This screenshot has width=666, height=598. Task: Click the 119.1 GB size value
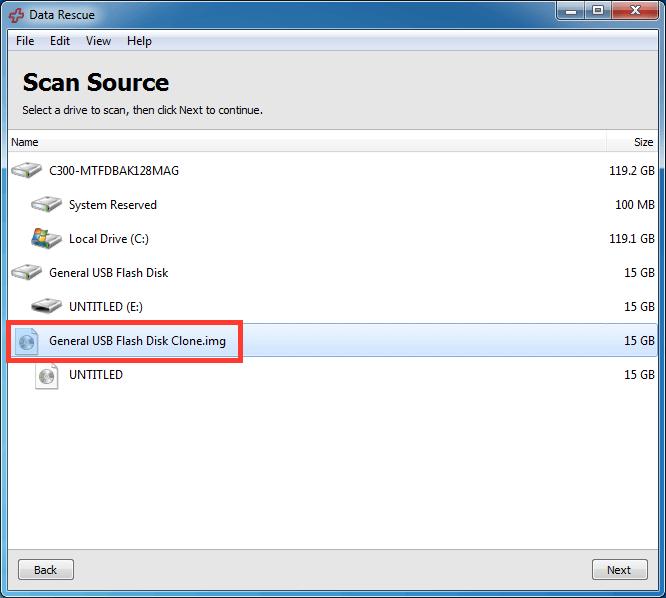(x=632, y=239)
